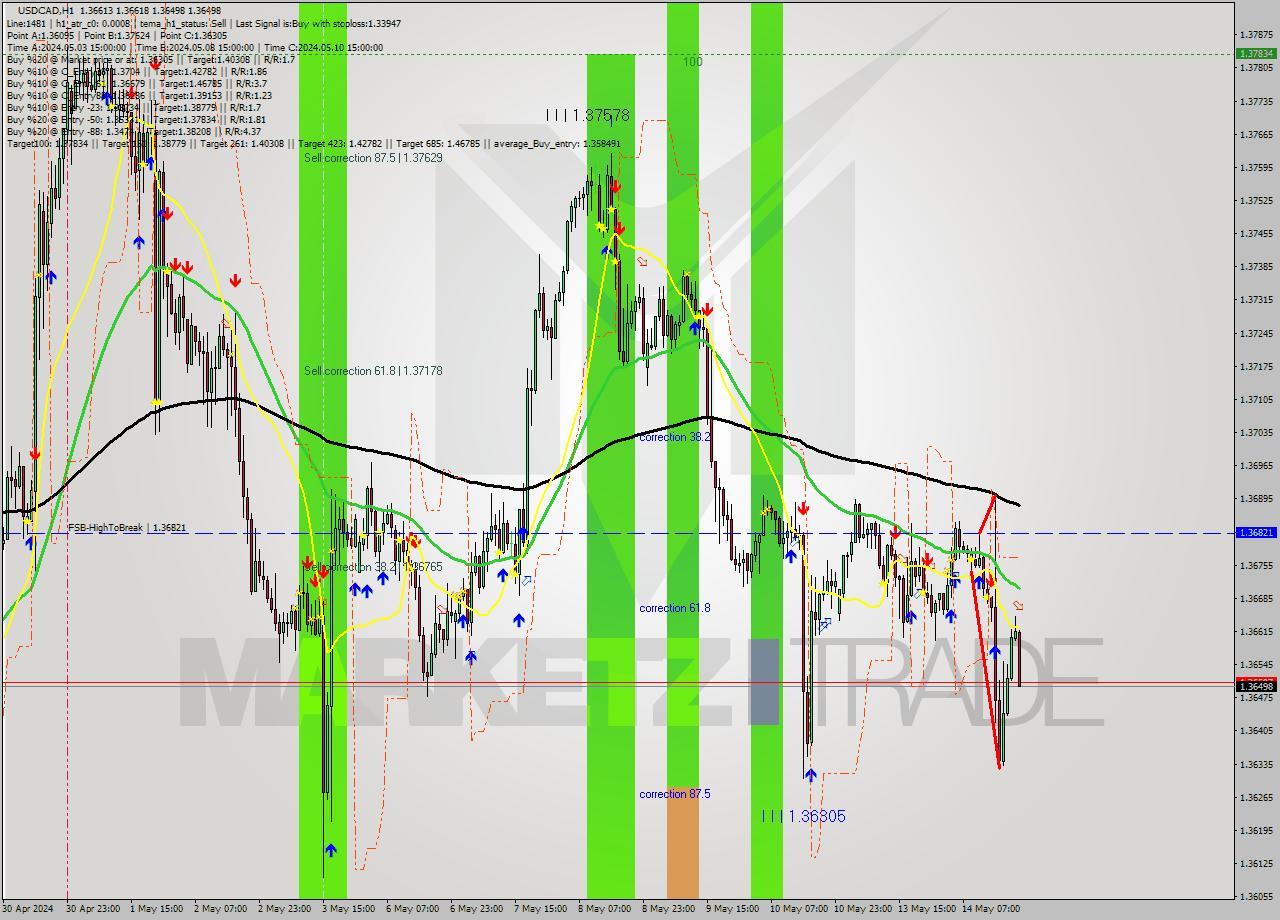Image resolution: width=1280 pixels, height=920 pixels.
Task: Select the blue 'correction 38.2' label
Action: tap(675, 437)
